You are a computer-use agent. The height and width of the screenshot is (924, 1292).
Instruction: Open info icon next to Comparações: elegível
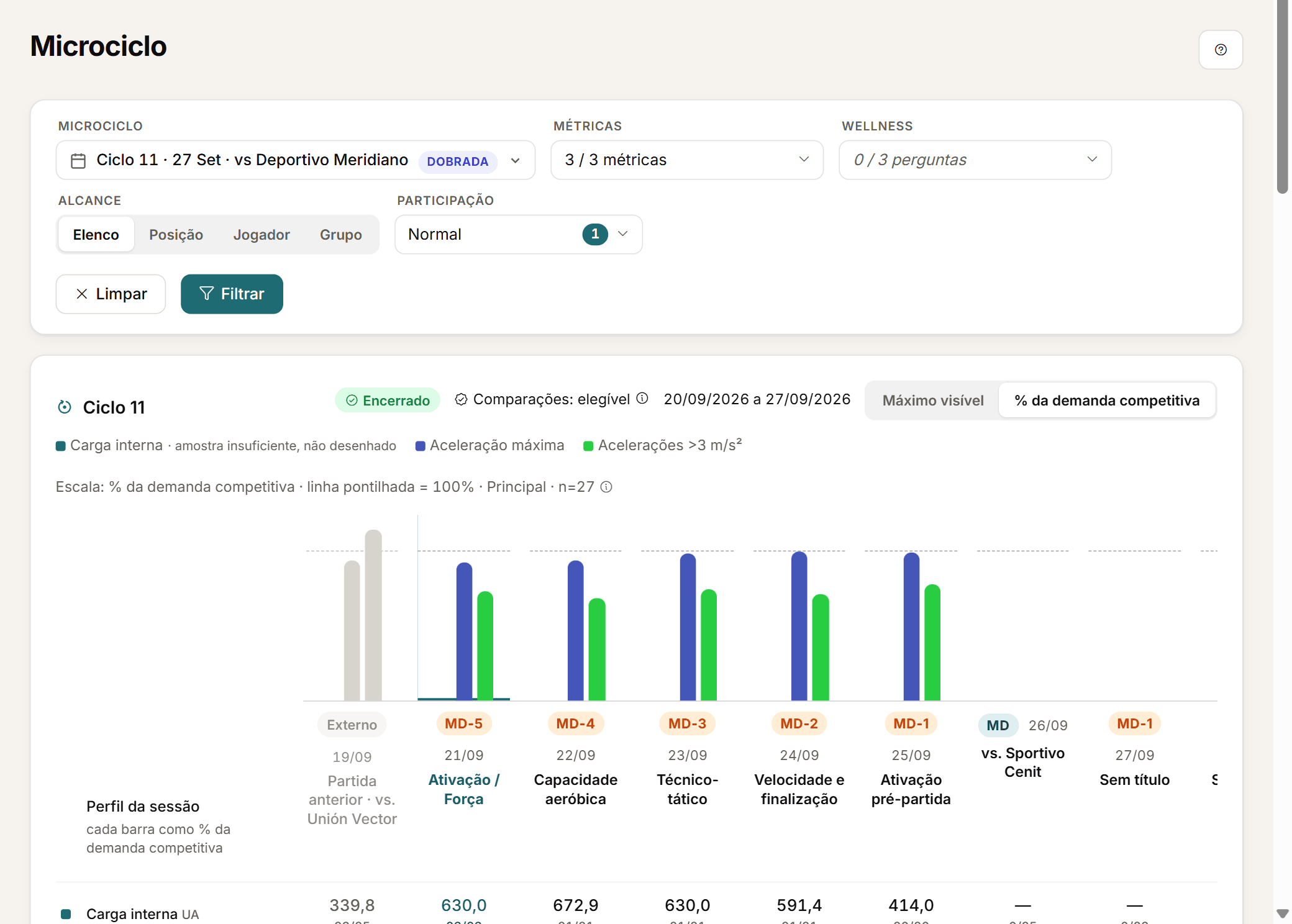642,399
